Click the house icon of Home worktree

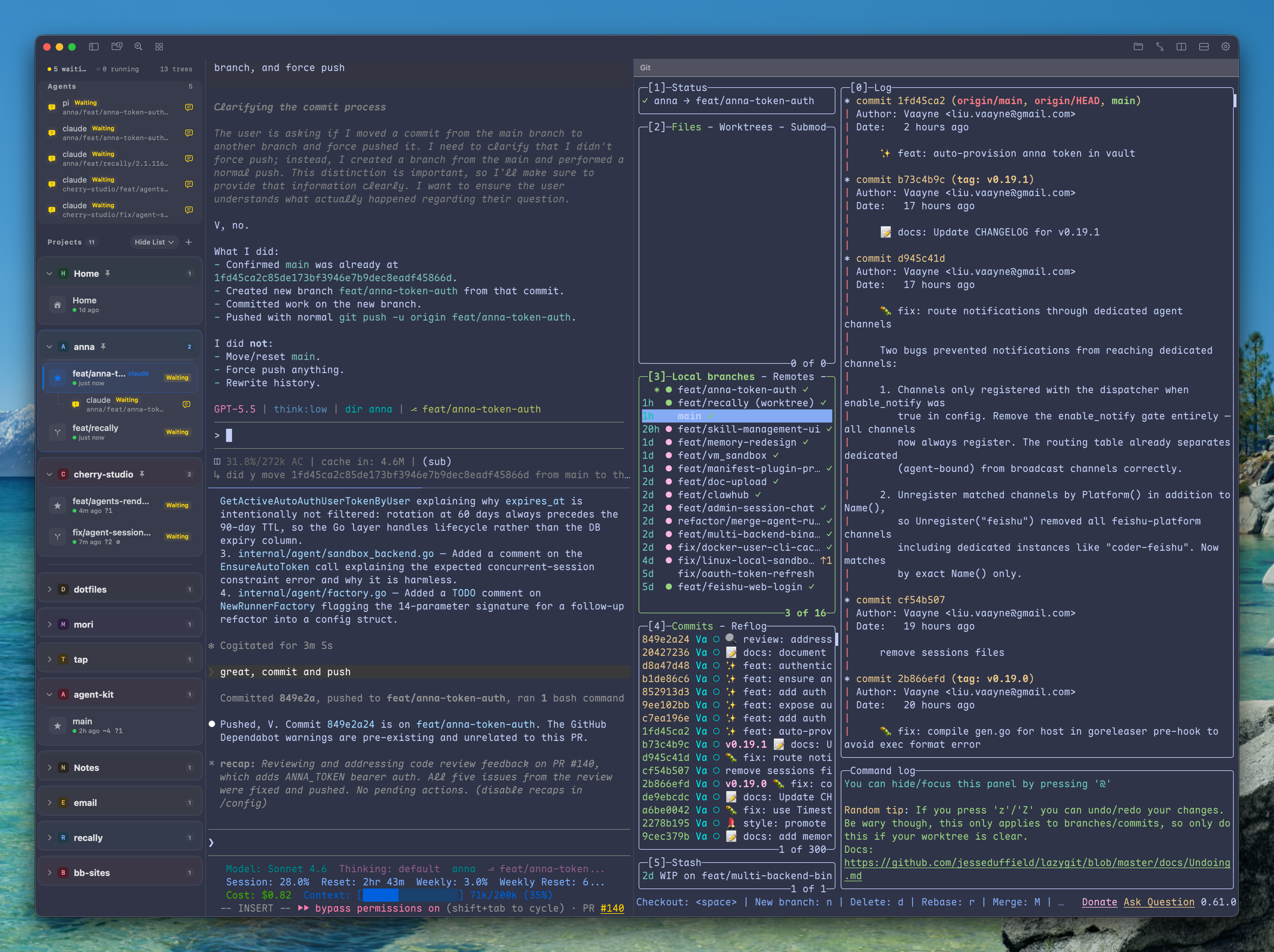[x=58, y=305]
